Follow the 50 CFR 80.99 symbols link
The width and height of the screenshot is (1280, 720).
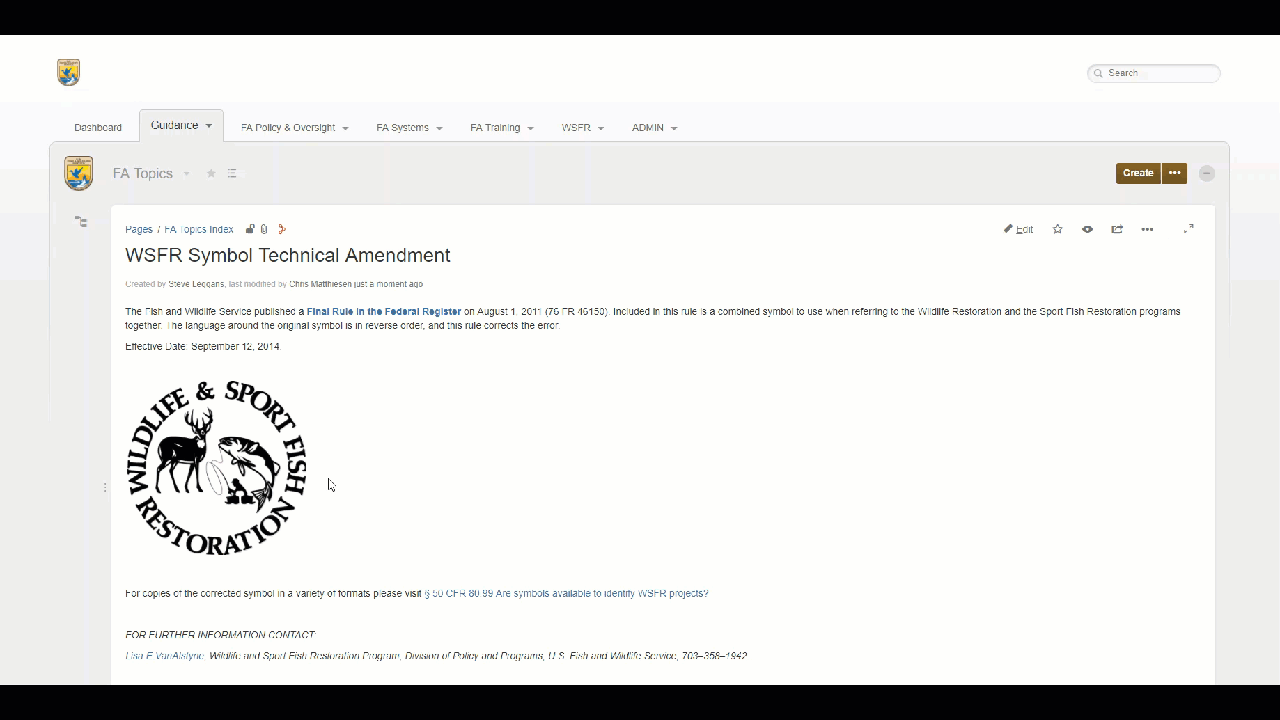(566, 594)
